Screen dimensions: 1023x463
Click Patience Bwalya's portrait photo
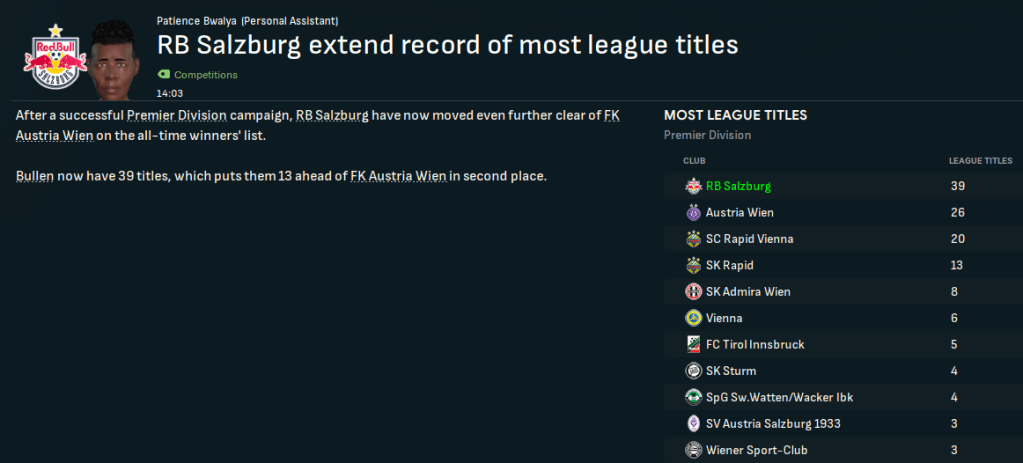(x=113, y=59)
